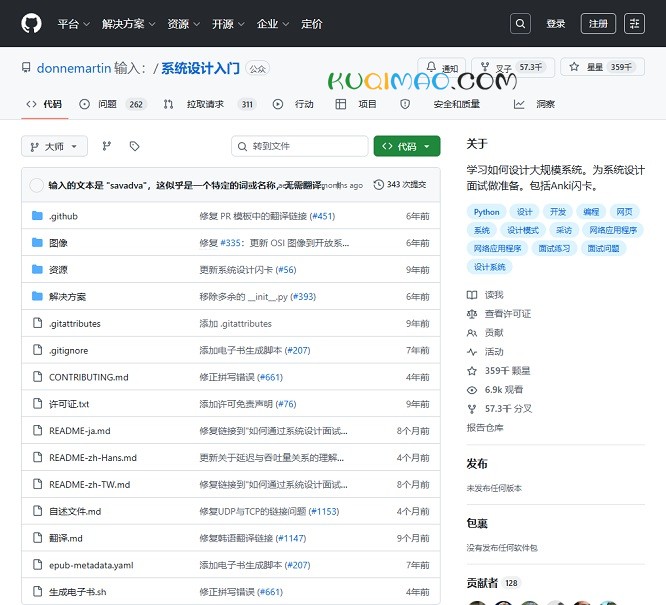Expand the 企业 header menu
Viewport: 666px width, 605px height.
273,24
